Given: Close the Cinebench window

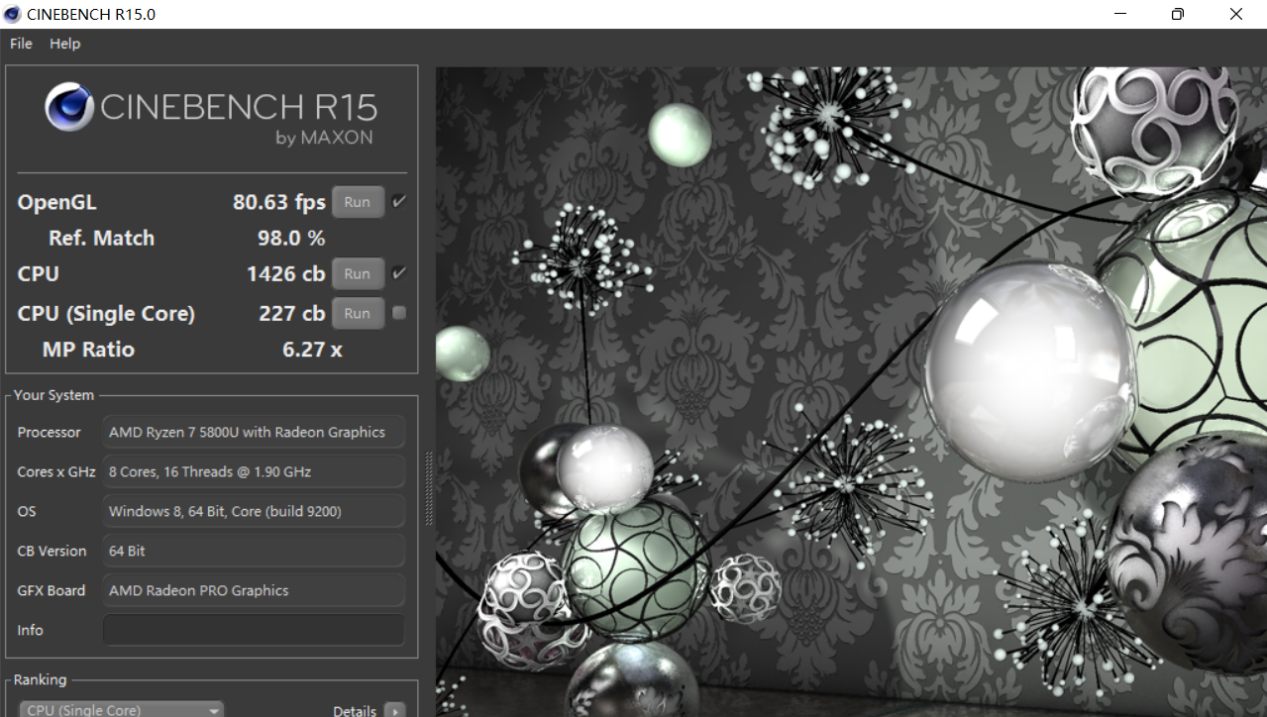Looking at the screenshot, I should pos(1236,14).
